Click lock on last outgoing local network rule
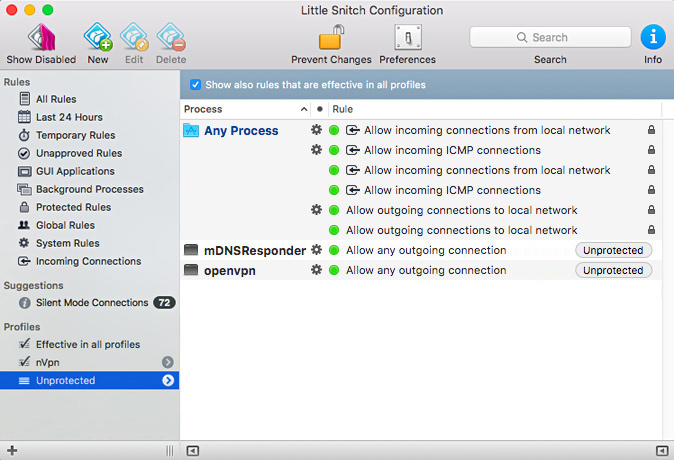Screen dimensions: 674x460 click(x=652, y=230)
